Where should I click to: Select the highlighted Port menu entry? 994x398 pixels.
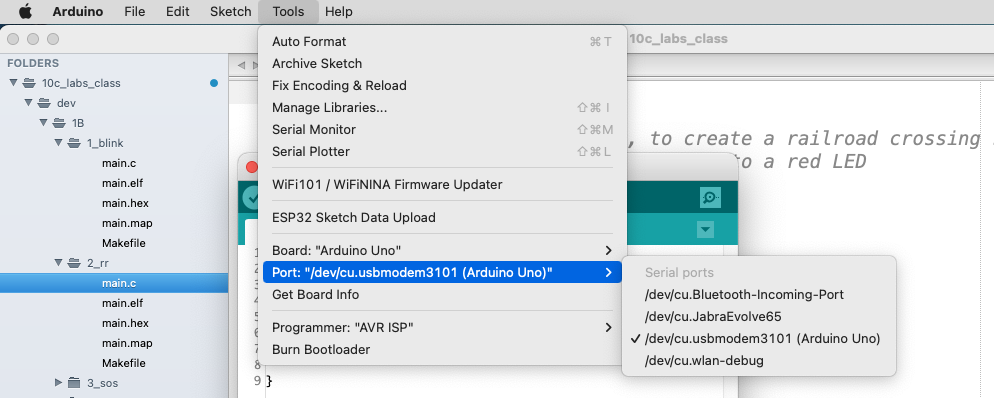[x=442, y=273]
